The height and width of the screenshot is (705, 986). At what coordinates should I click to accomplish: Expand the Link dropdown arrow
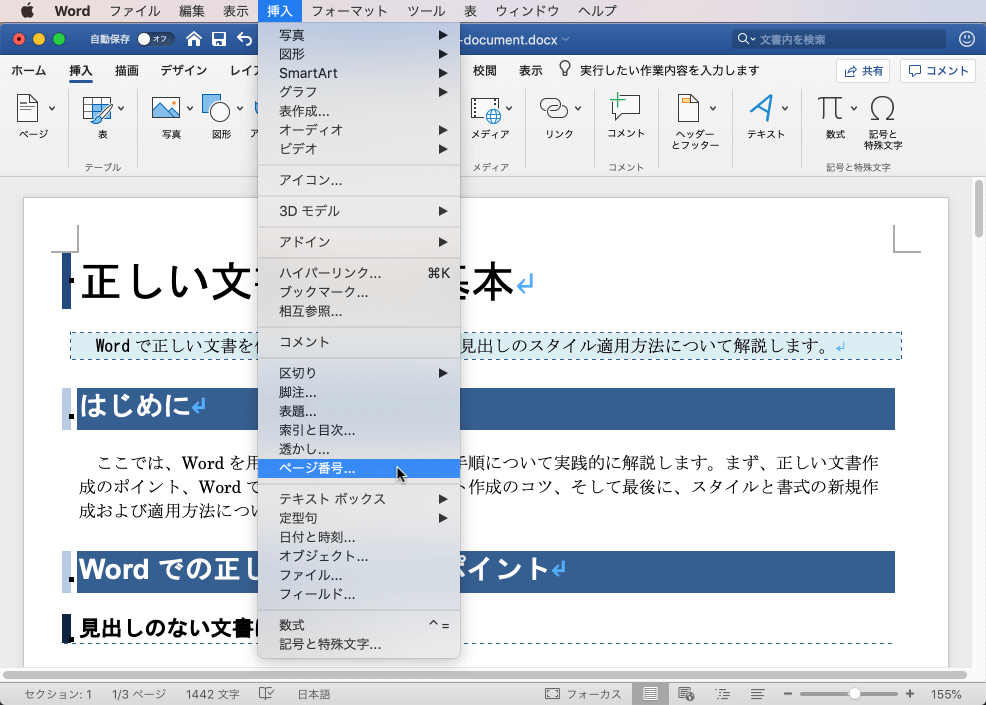[x=578, y=108]
